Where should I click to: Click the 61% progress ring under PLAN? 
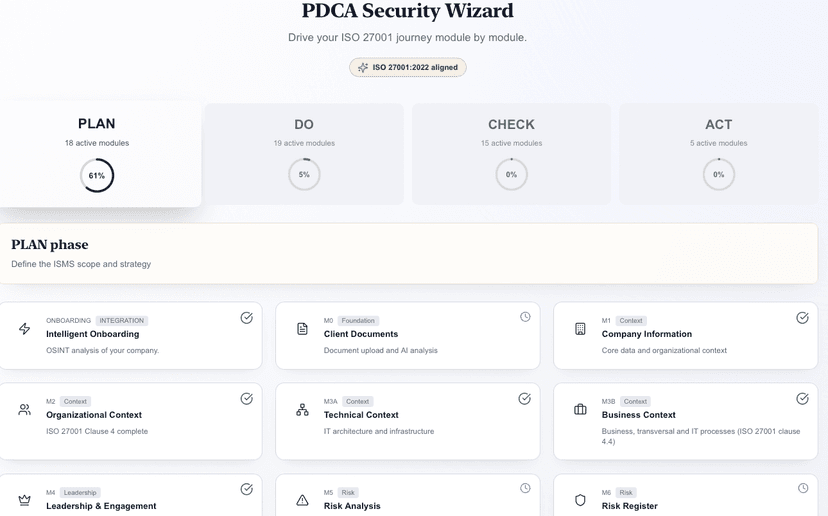(x=97, y=175)
